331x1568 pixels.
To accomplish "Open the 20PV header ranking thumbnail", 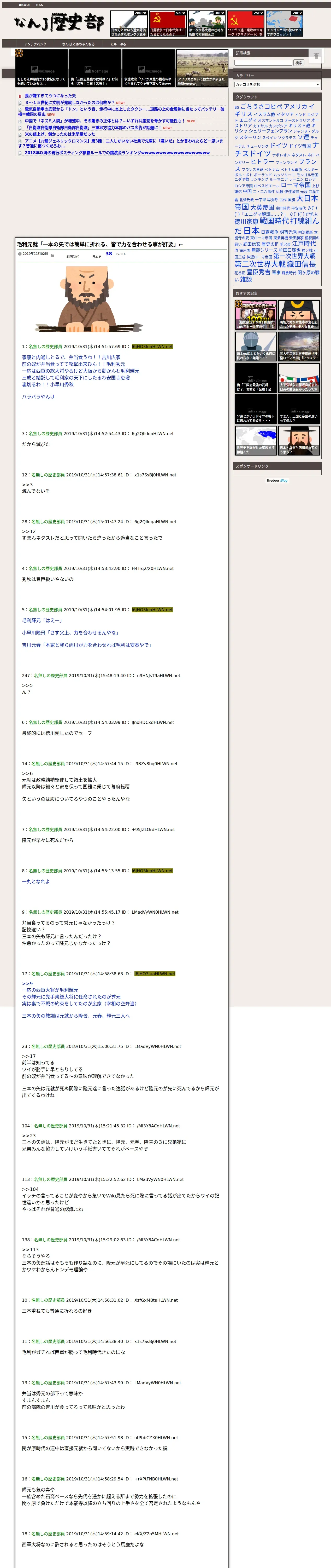I will click(x=284, y=24).
